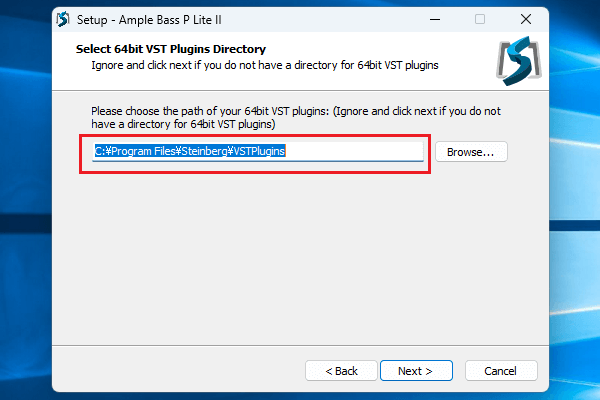Viewport: 600px width, 400px height.
Task: Click the VST plugins path text field
Action: click(x=258, y=152)
